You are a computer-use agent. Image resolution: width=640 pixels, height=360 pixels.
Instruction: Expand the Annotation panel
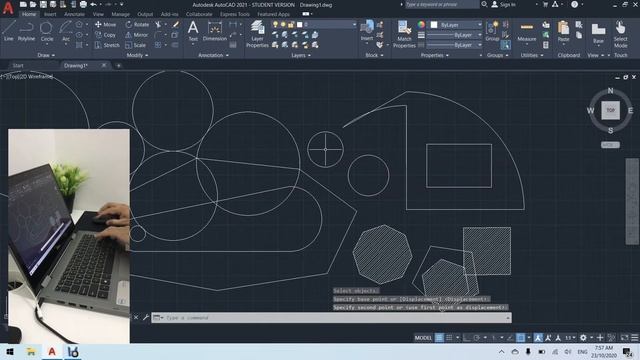213,55
